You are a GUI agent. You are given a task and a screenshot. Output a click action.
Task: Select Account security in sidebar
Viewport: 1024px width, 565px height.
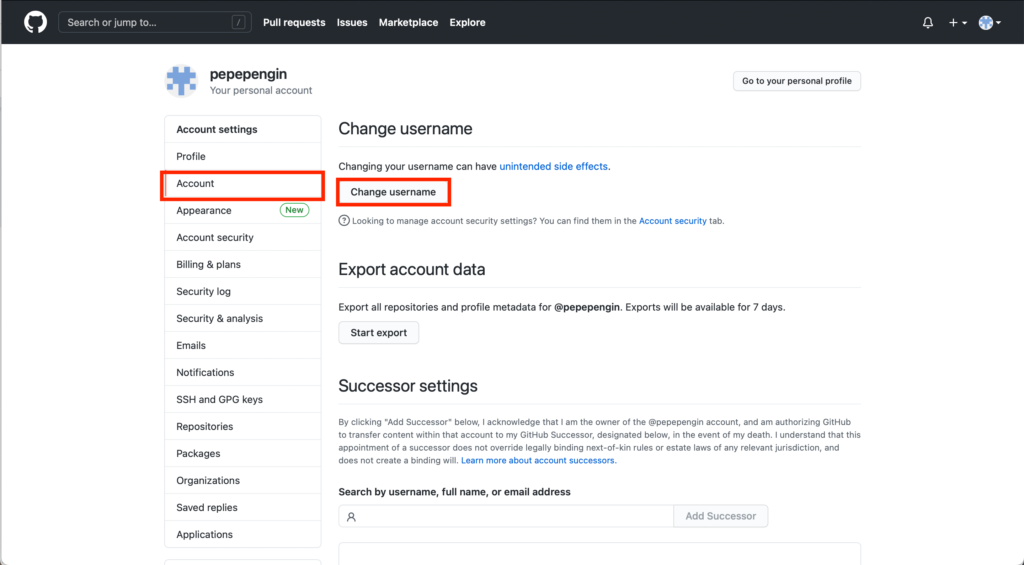[x=243, y=237]
